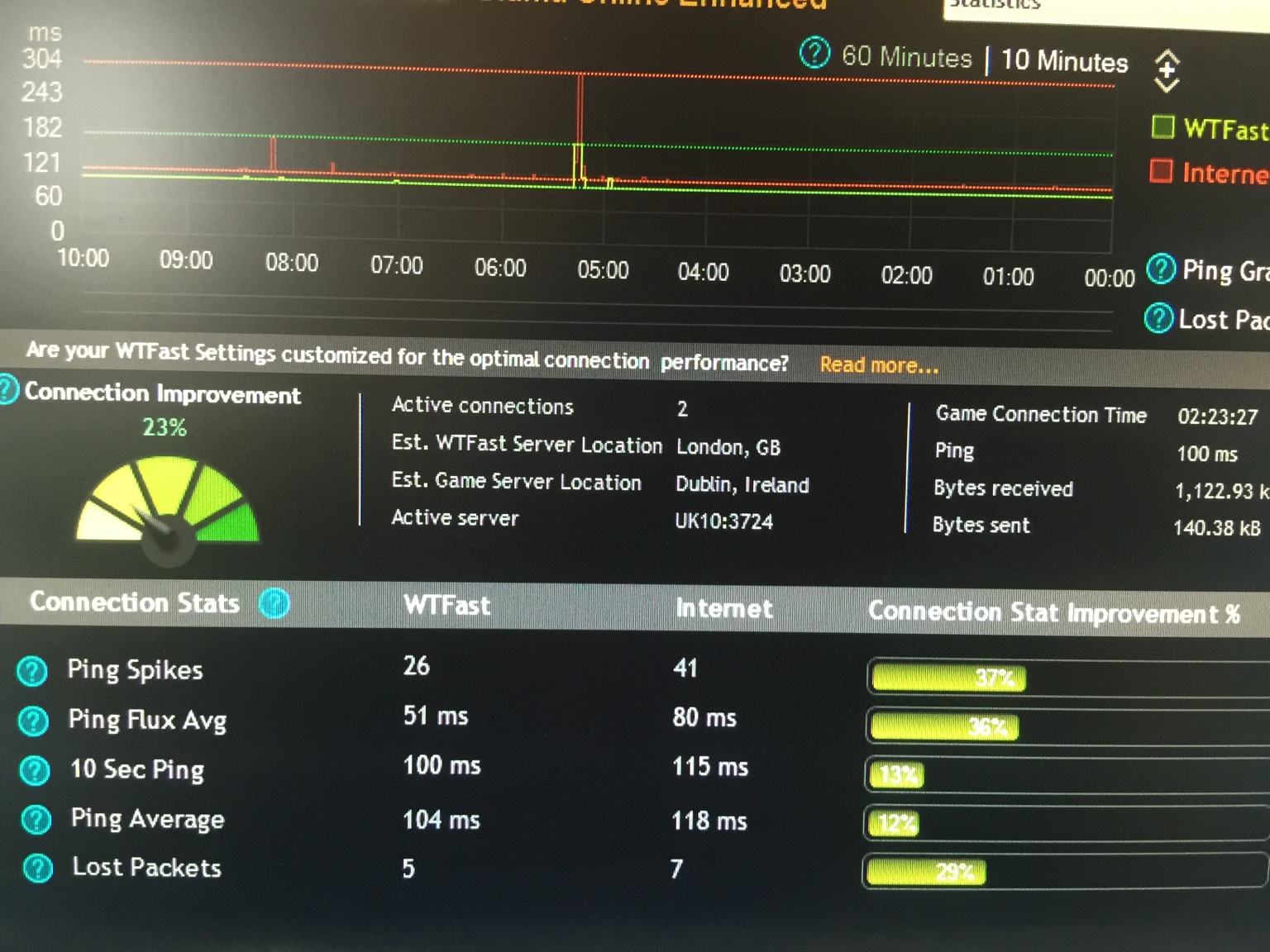The height and width of the screenshot is (952, 1270).
Task: Click the 29% Lost Packets improvement bar
Action: coord(926,872)
